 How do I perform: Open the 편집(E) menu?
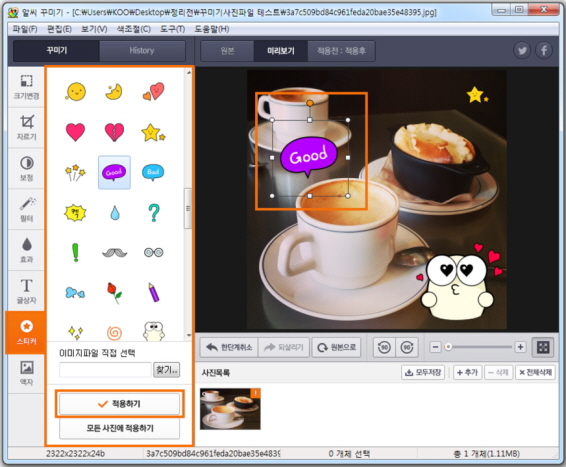pos(59,29)
